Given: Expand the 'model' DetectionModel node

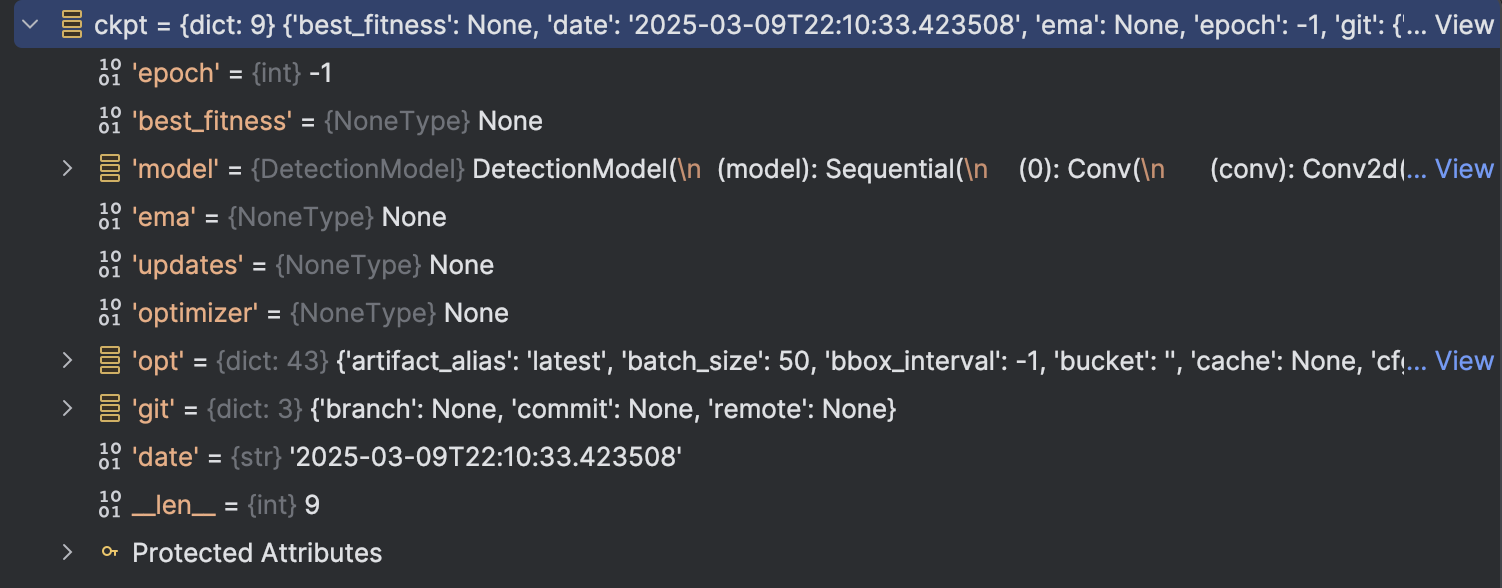Looking at the screenshot, I should pos(67,169).
